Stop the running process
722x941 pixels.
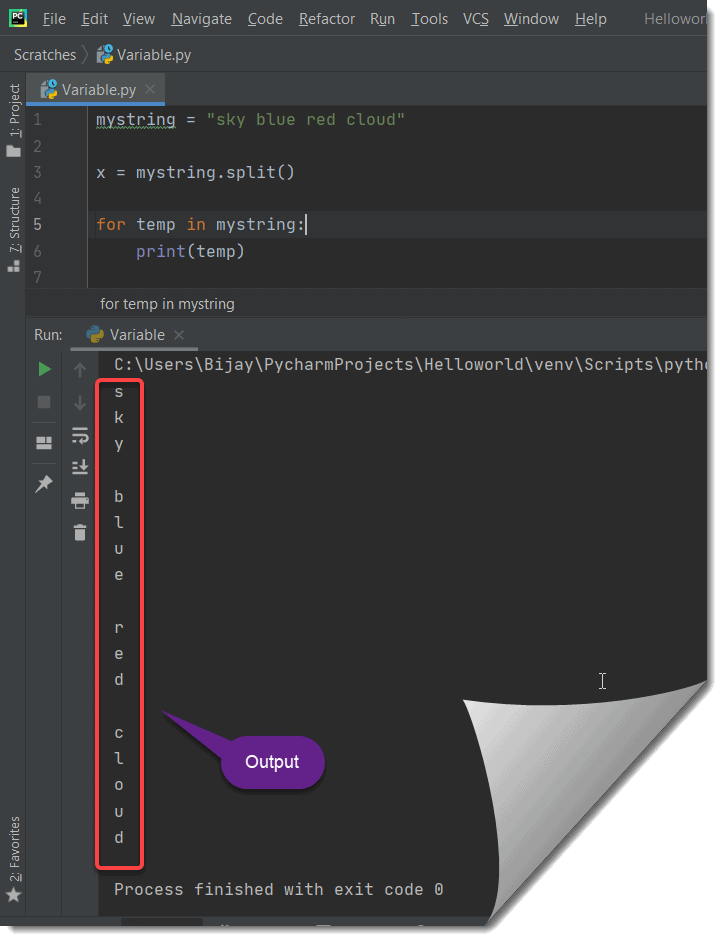[x=44, y=403]
